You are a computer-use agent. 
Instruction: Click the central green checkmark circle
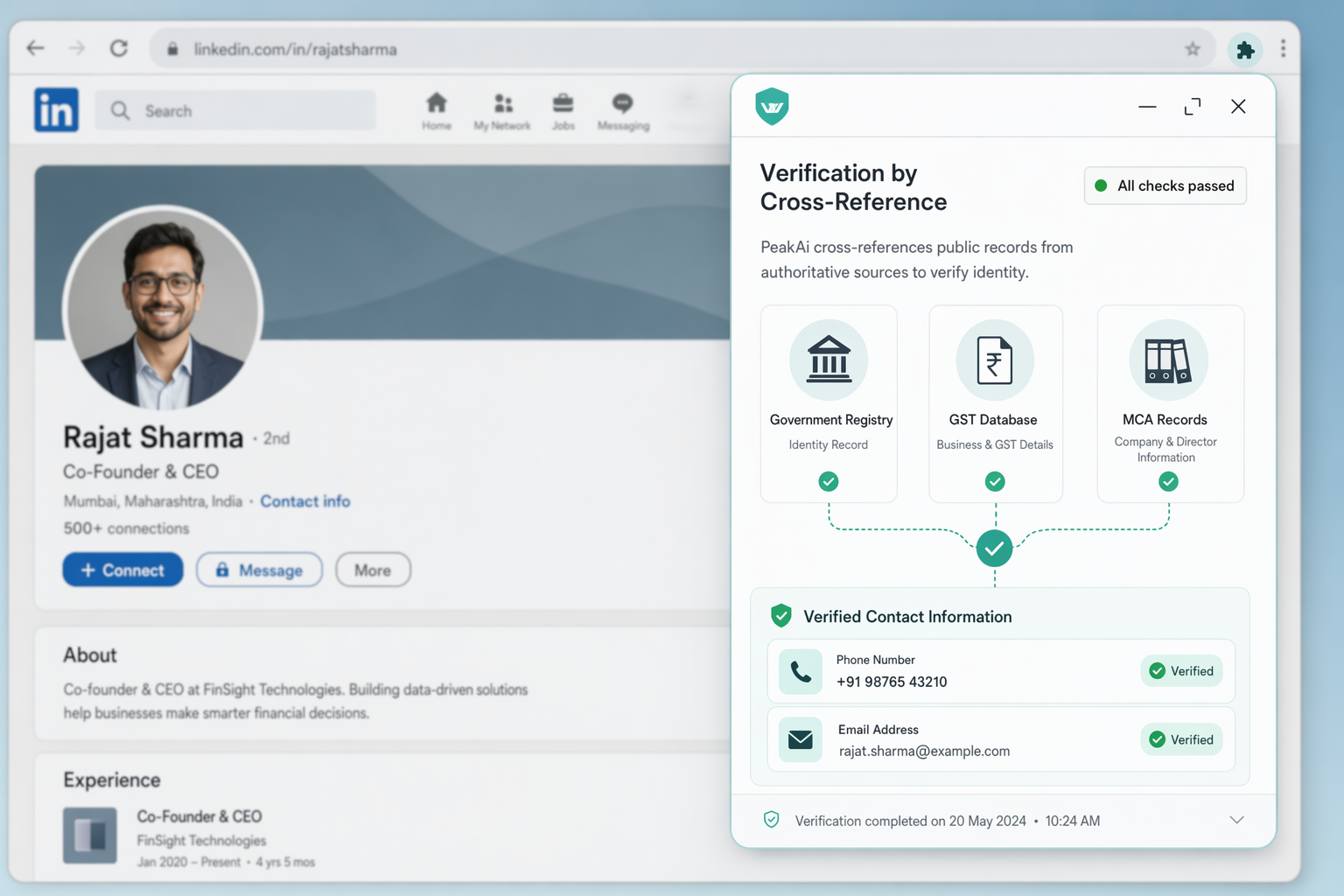pos(995,549)
